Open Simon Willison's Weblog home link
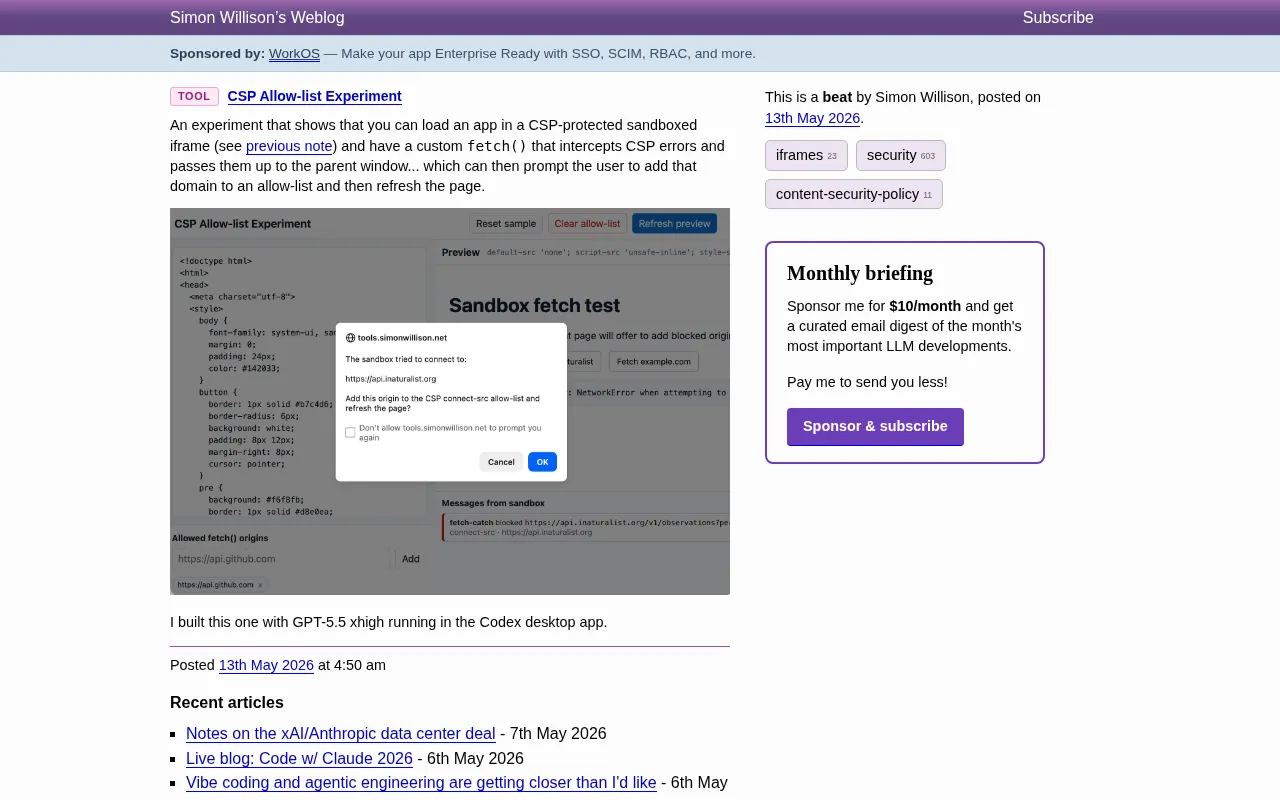This screenshot has width=1280, height=800. click(x=257, y=17)
